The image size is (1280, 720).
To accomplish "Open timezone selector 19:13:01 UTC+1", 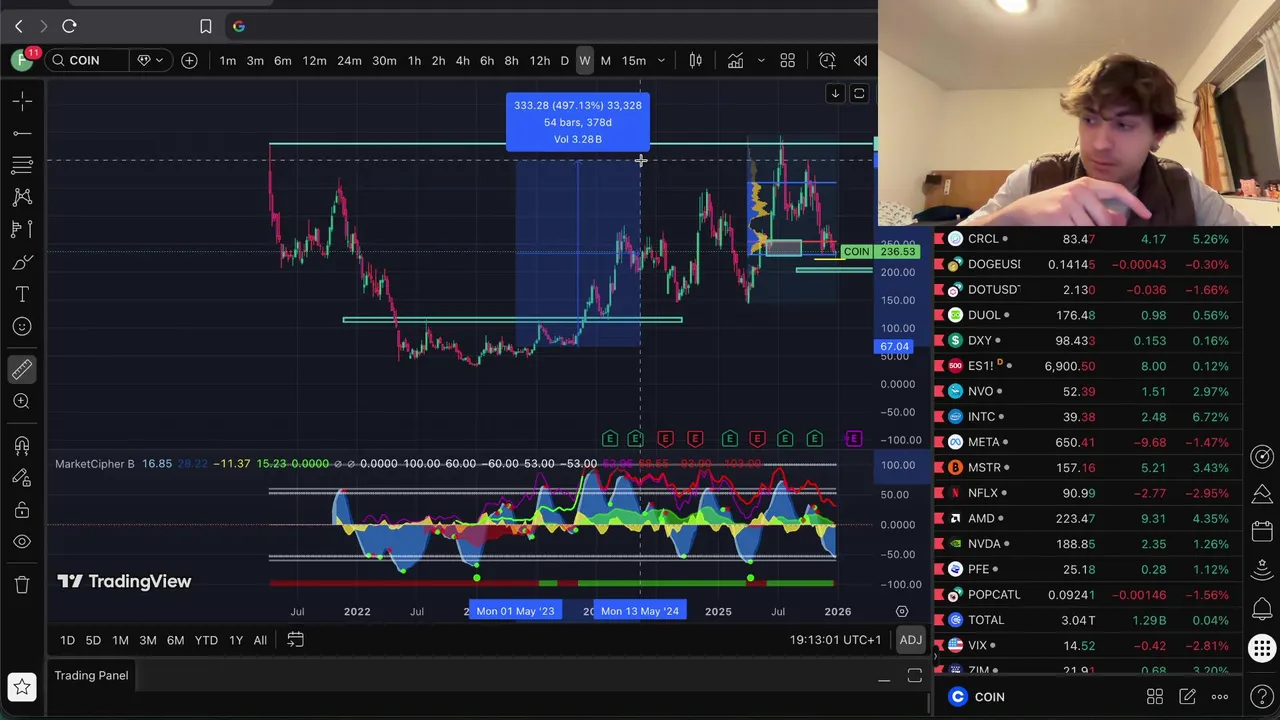I will pyautogui.click(x=835, y=640).
